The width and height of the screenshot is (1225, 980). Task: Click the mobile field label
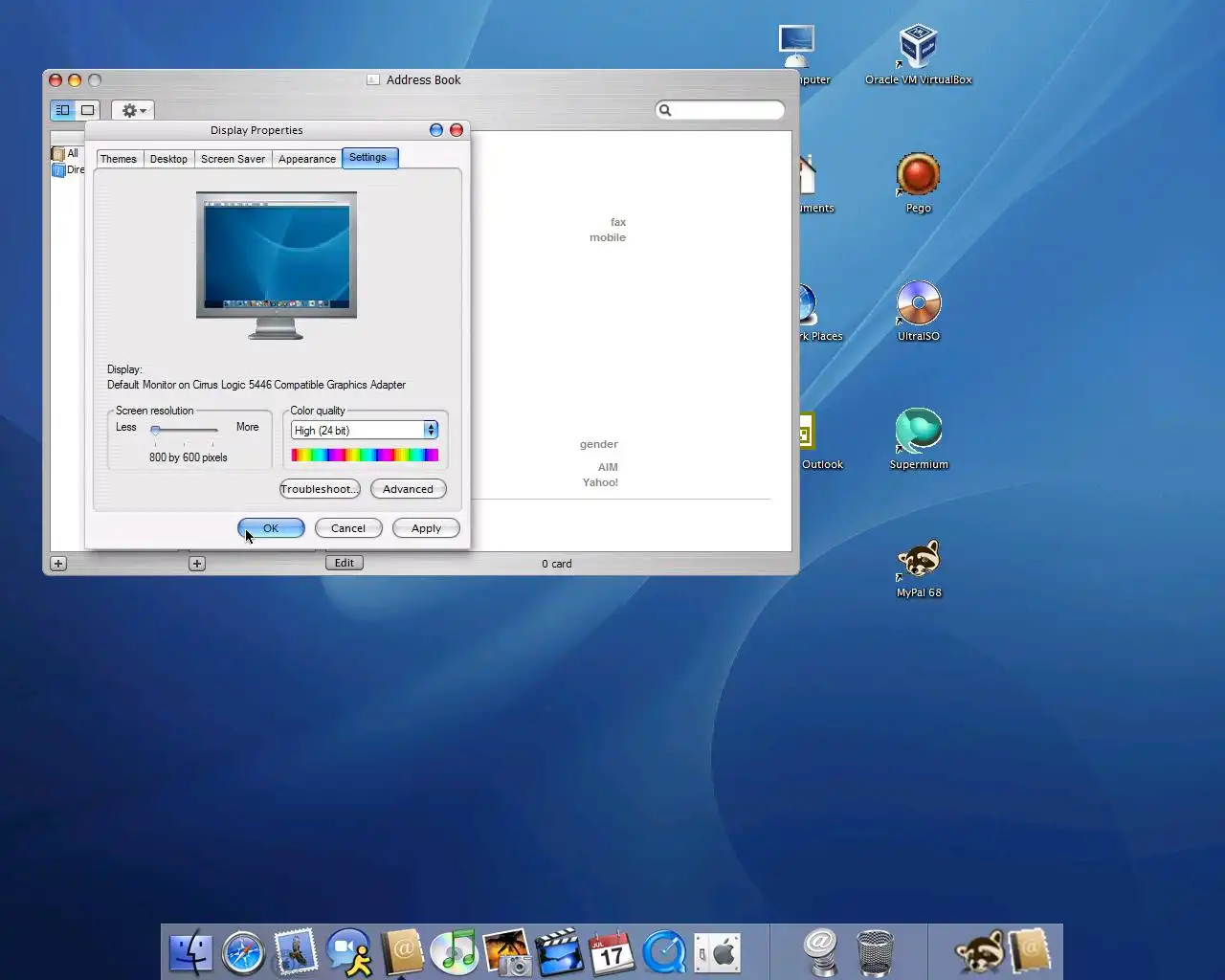click(x=608, y=237)
